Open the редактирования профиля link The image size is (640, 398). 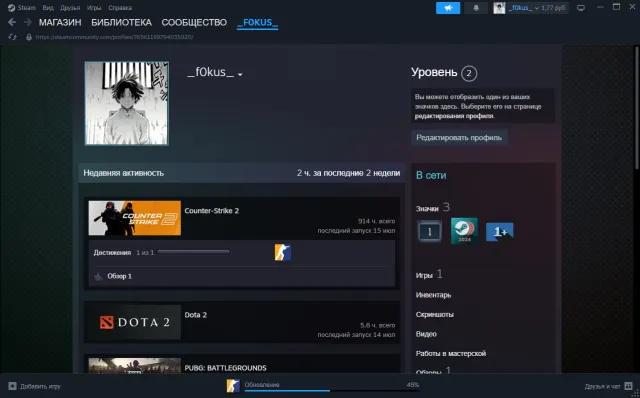454,116
